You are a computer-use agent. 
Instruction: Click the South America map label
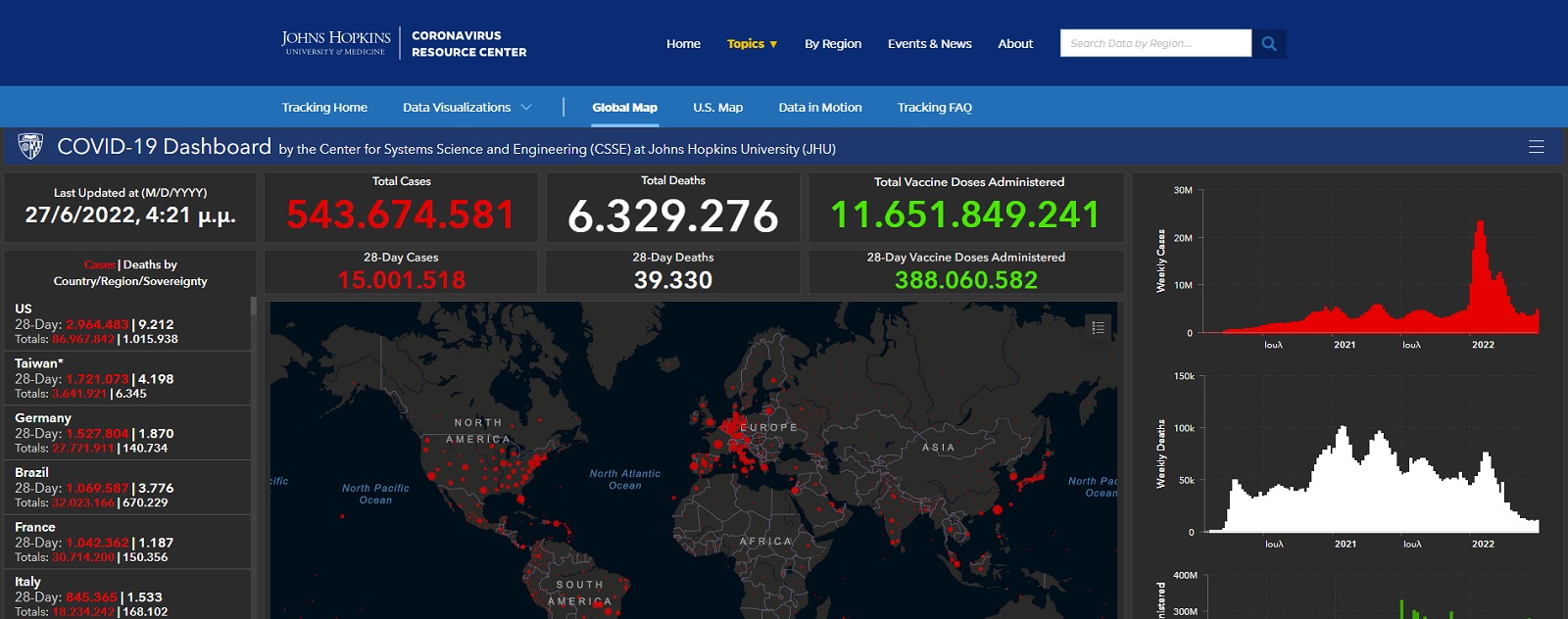coord(580,594)
